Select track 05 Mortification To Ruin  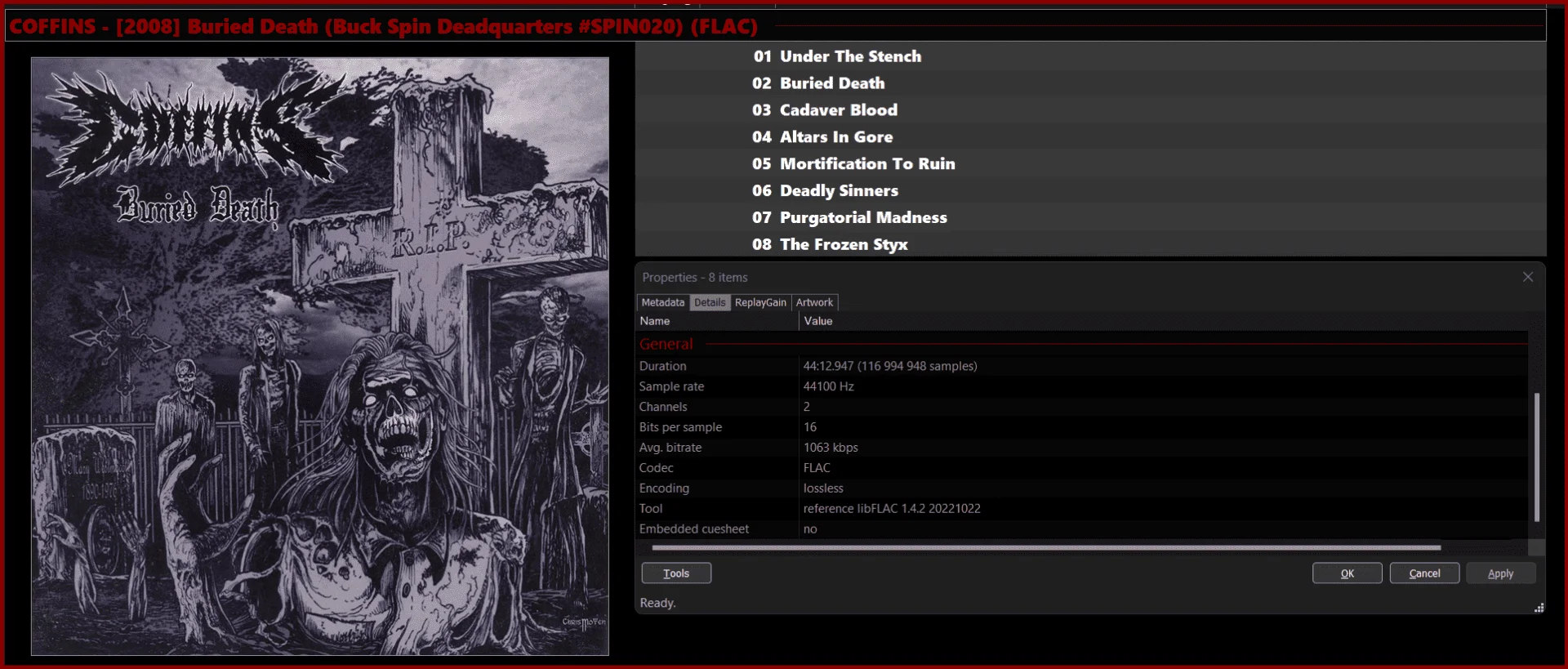1090,164
